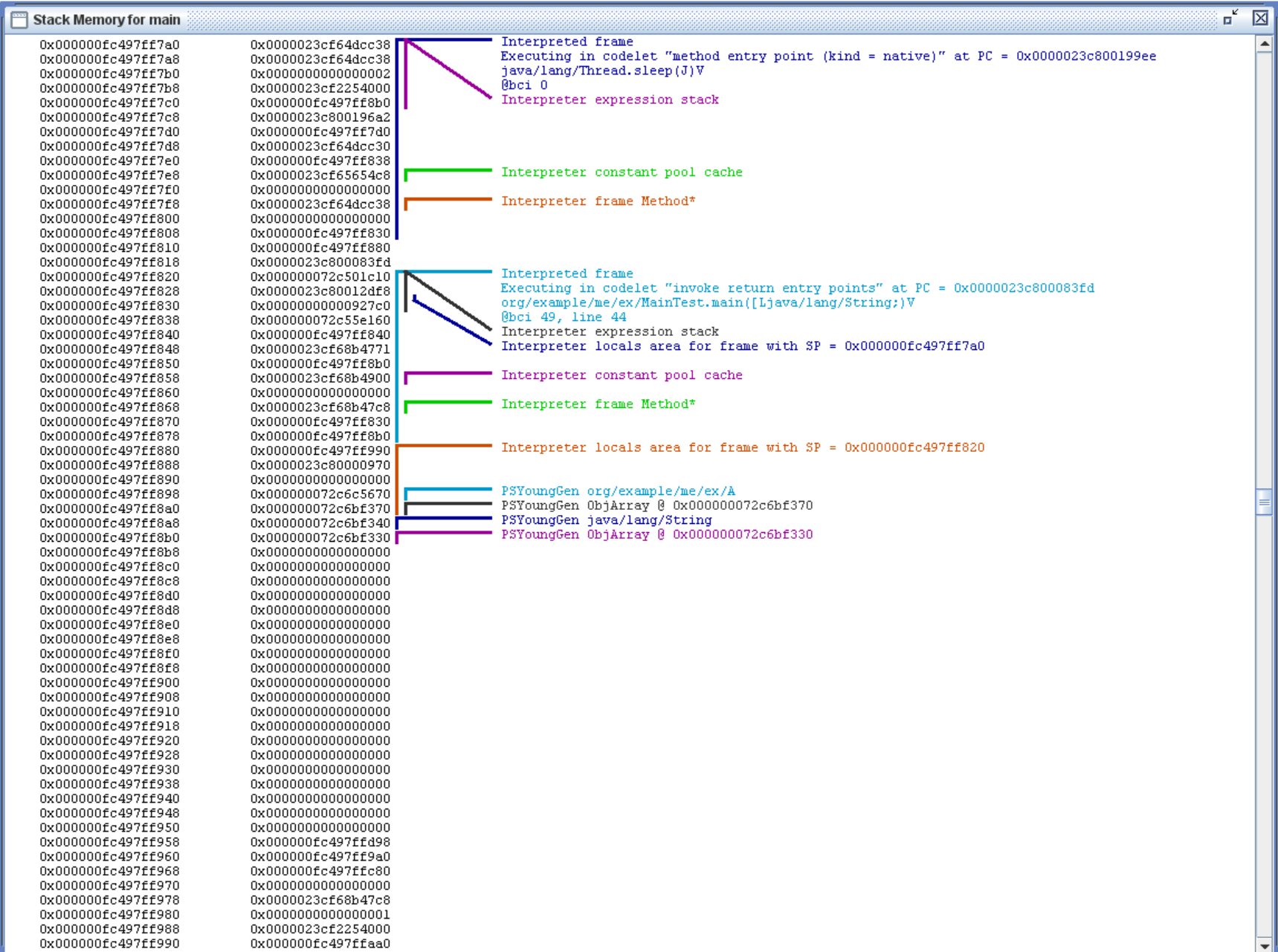Select address 0x000000fc497ff7a0
Viewport: 1278px width, 952px height.
(109, 45)
